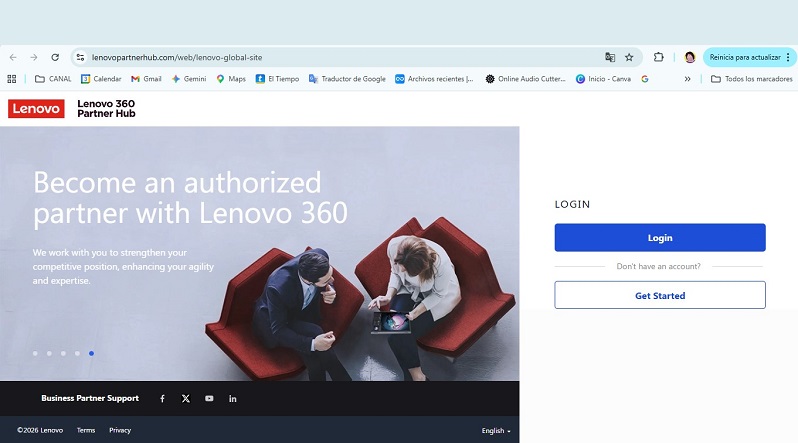
Task: Click the Facebook icon in footer
Action: (x=162, y=398)
